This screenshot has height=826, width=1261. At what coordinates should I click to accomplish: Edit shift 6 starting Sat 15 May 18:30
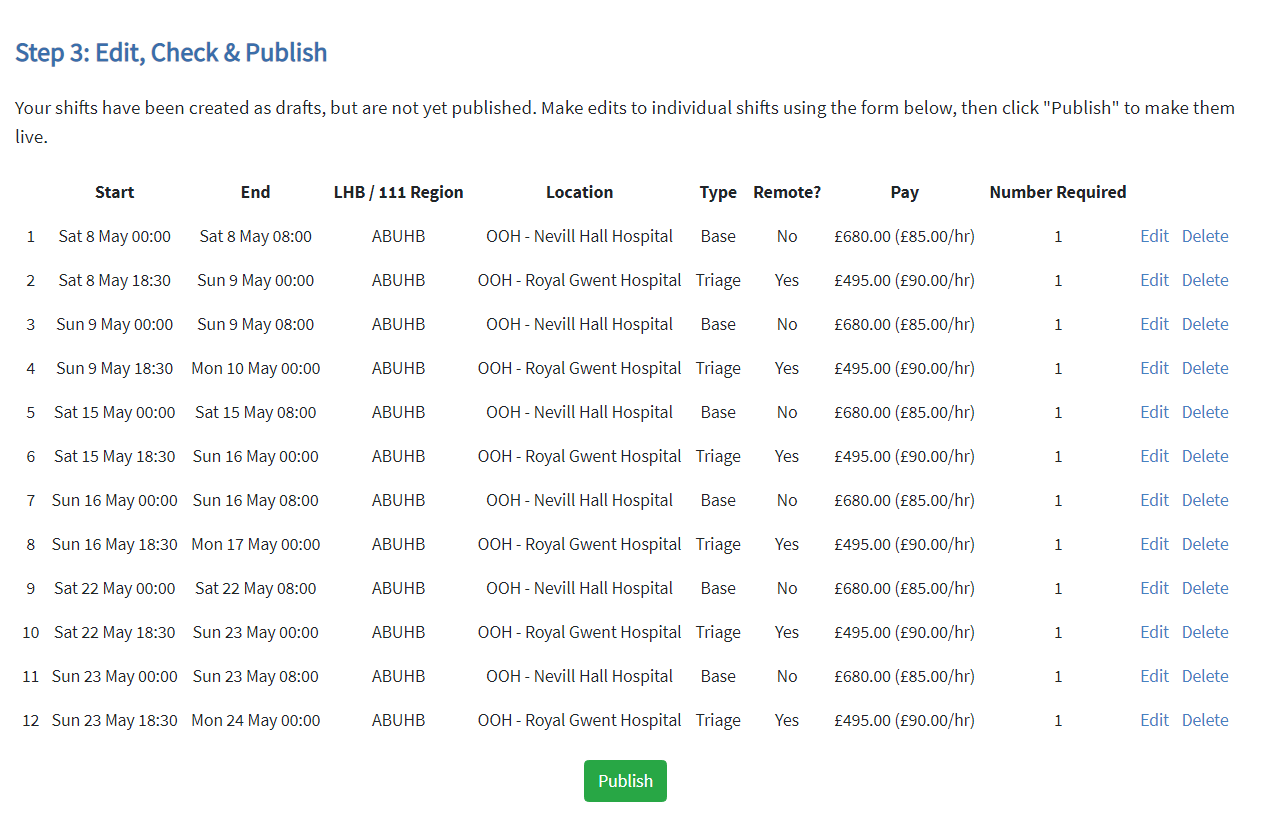[1154, 457]
